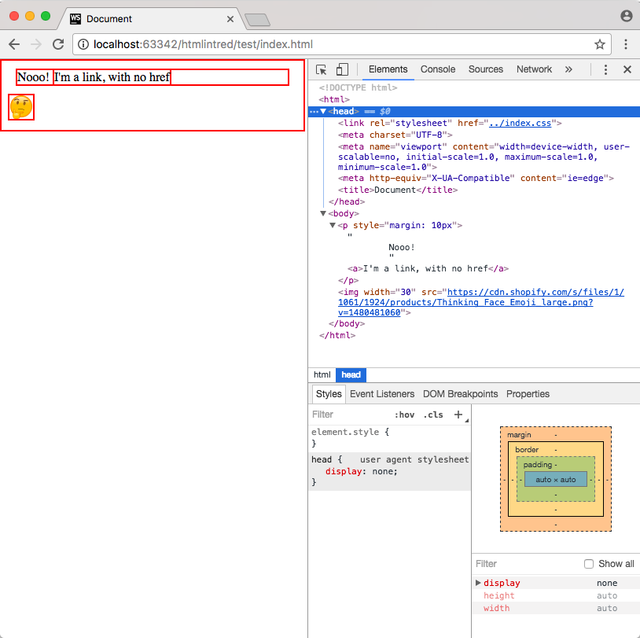Screen dimensions: 640x638
Task: Click the styles Filter input field
Action: [349, 415]
